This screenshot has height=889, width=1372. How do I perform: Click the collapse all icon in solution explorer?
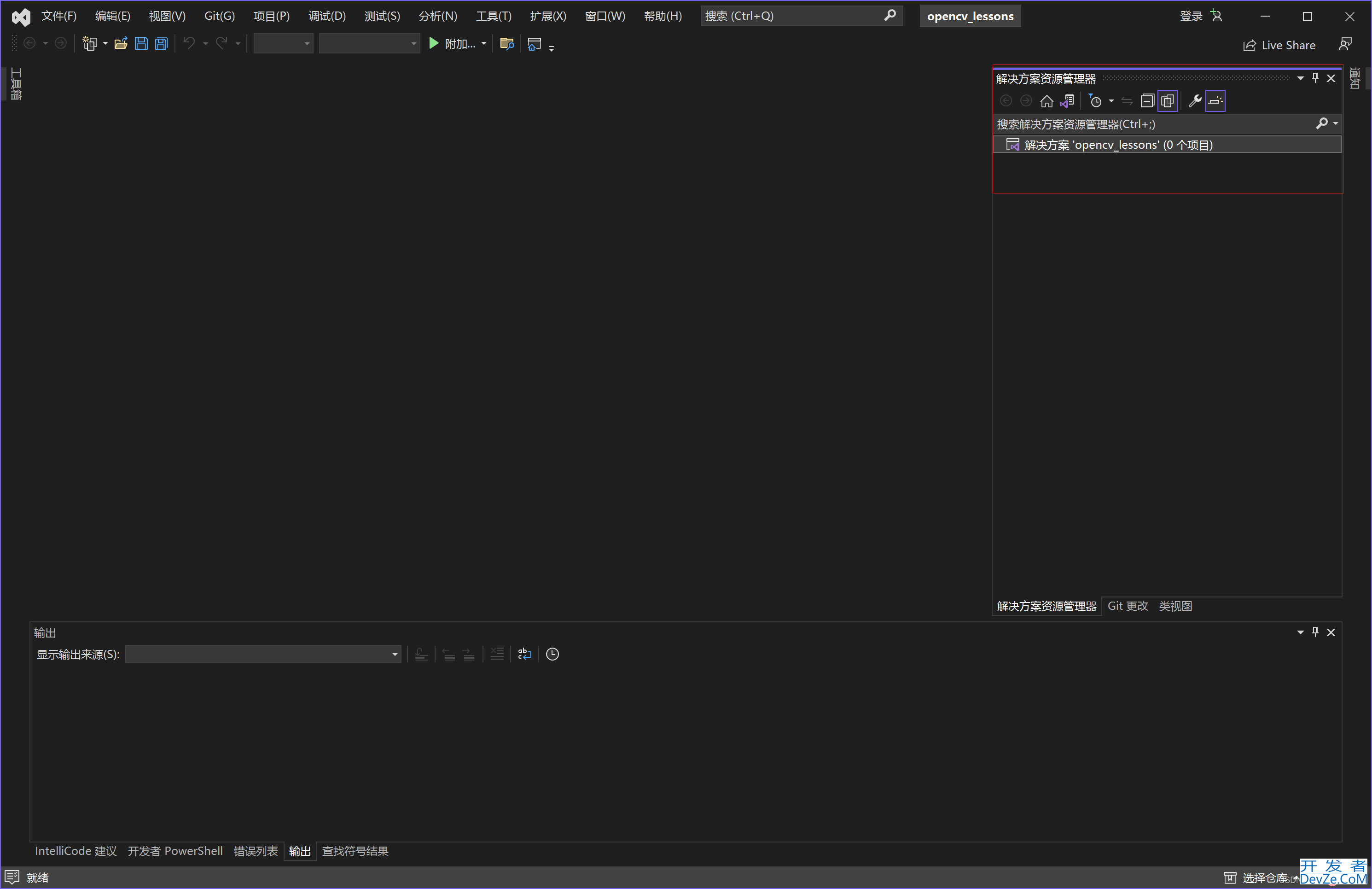pos(1148,100)
